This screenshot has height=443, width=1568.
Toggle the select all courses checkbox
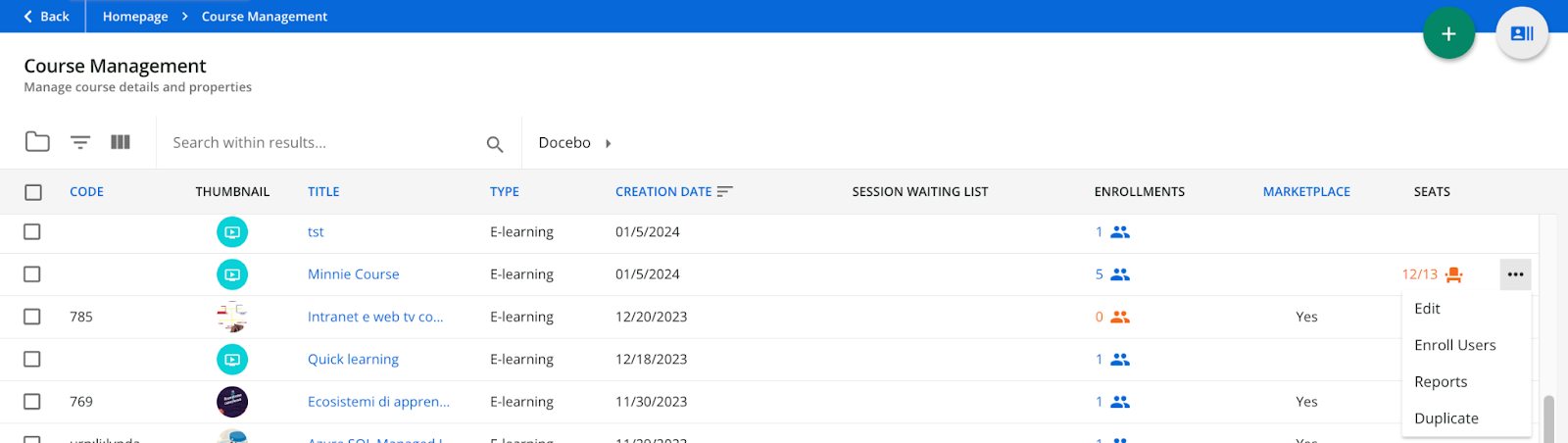(33, 192)
